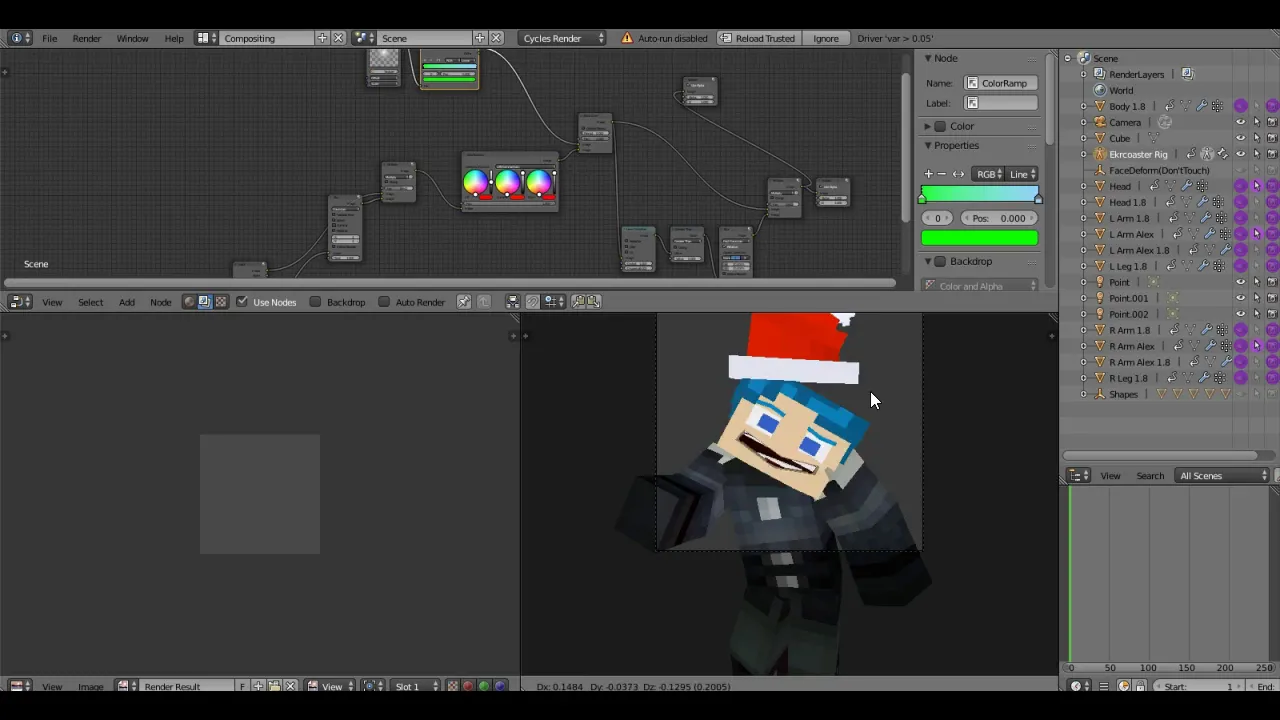Open the Linear interpolation dropdown
Viewport: 1280px width, 720px height.
coord(1022,174)
